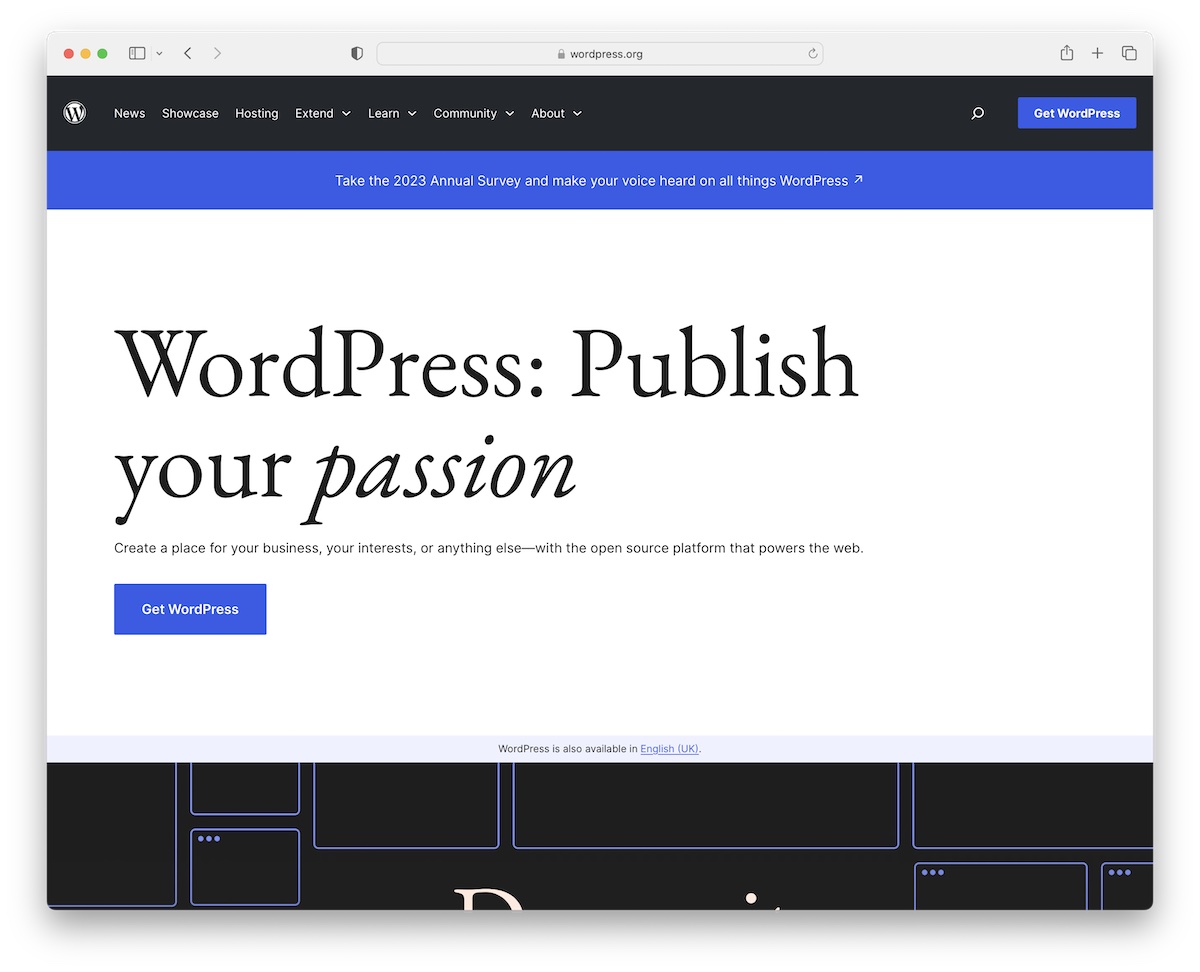Click the WordPress logo in the navigation bar
This screenshot has width=1200, height=972.
(x=75, y=113)
